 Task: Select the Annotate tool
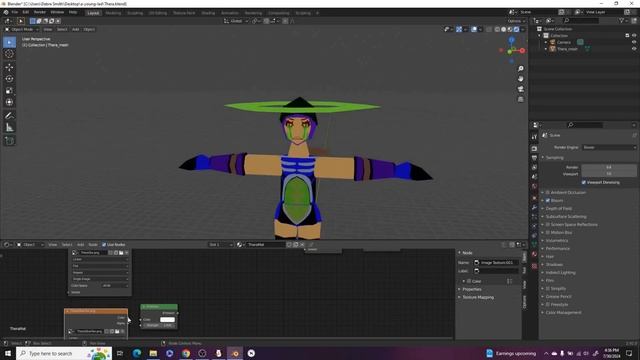[x=9, y=116]
